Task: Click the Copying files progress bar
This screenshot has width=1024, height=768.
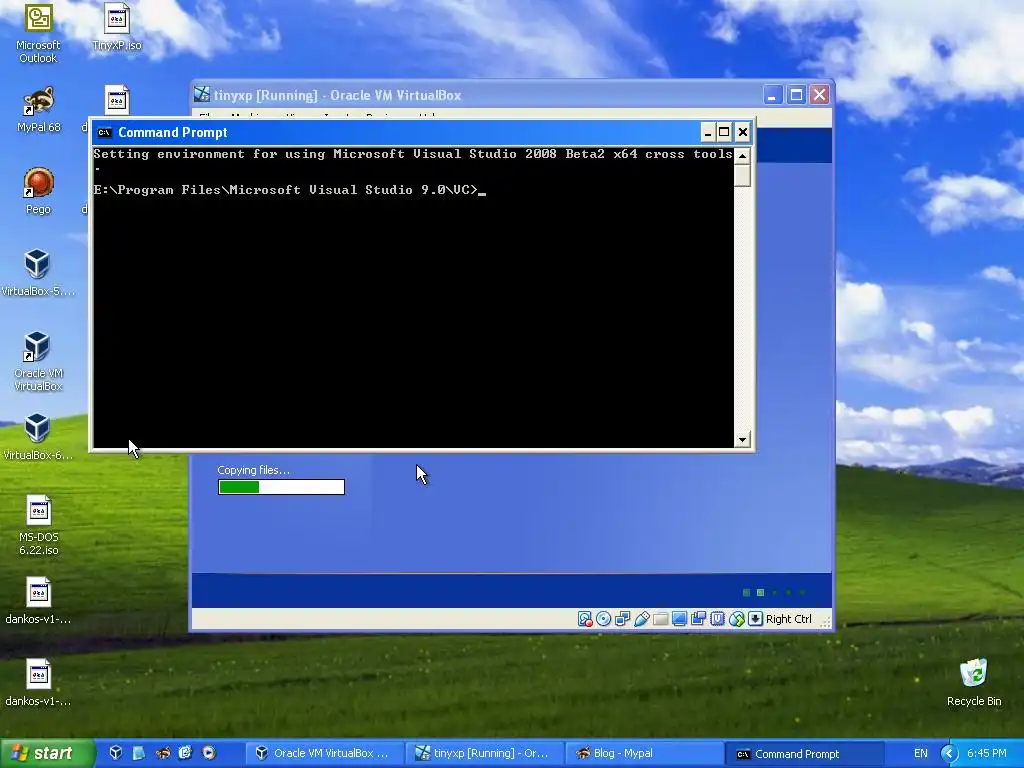Action: pos(281,487)
